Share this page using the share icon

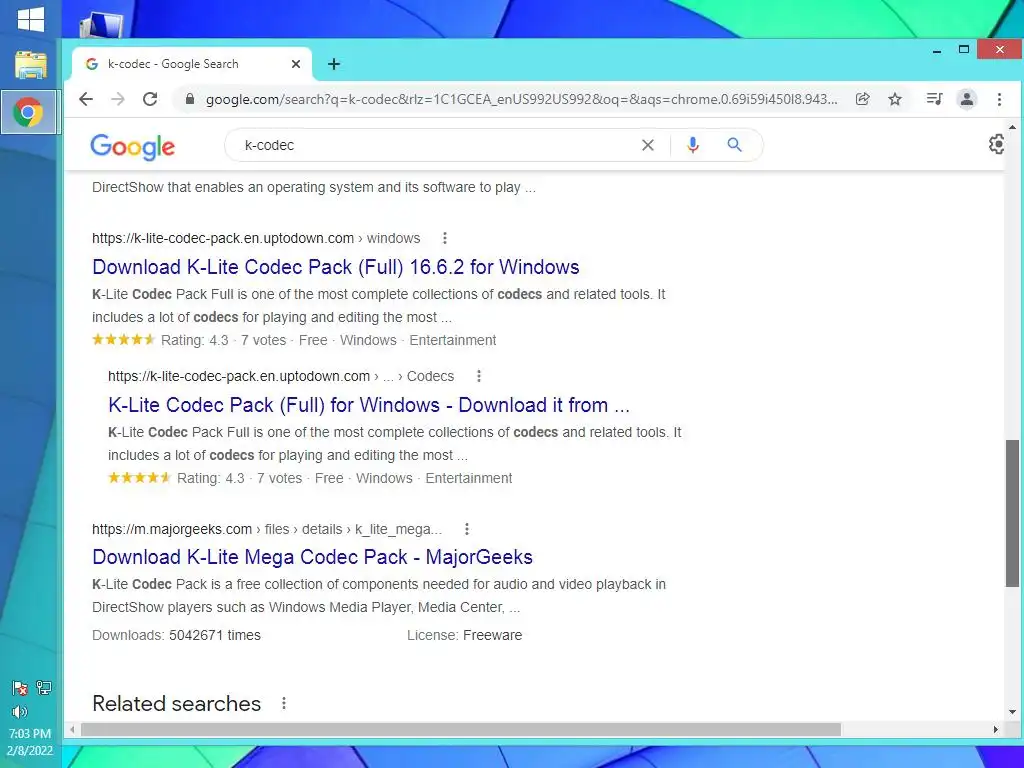(863, 99)
